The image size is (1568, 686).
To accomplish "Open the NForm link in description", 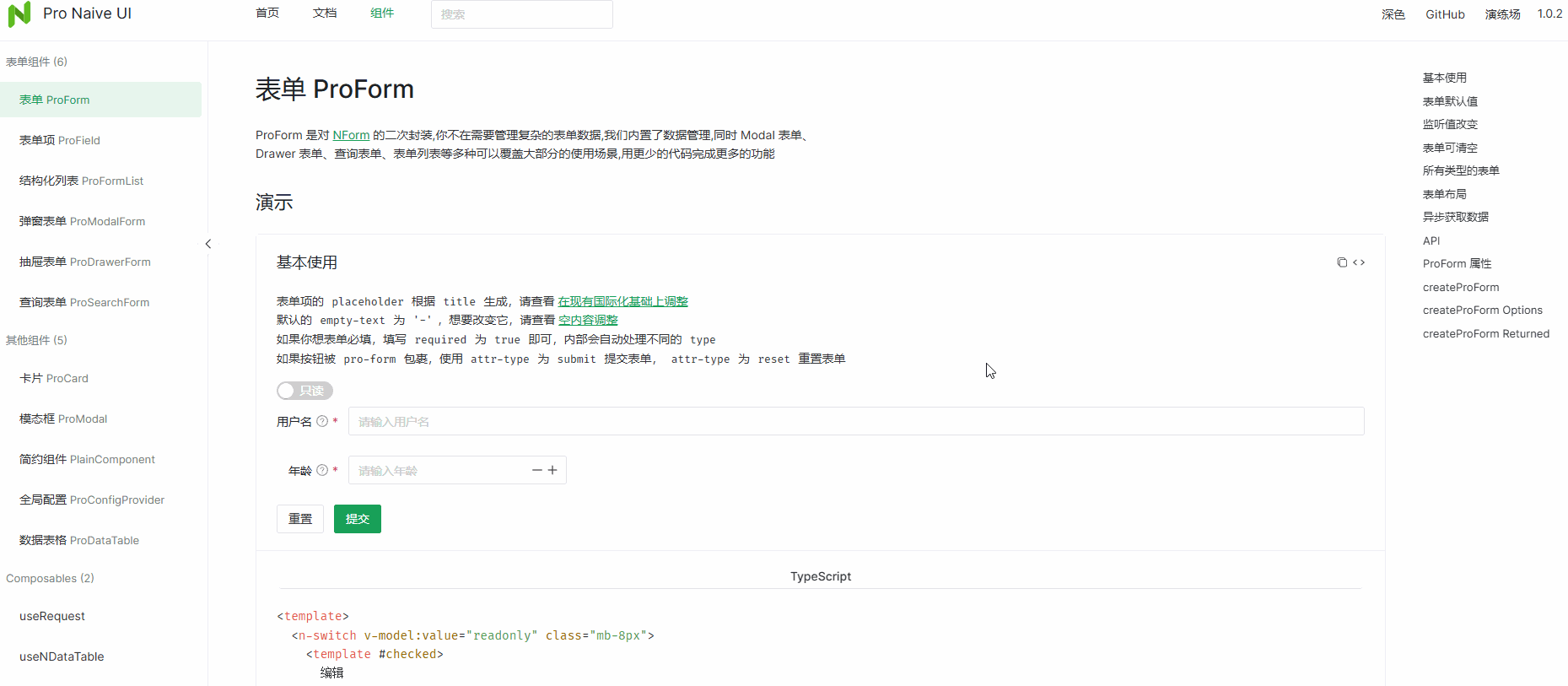I will [351, 135].
